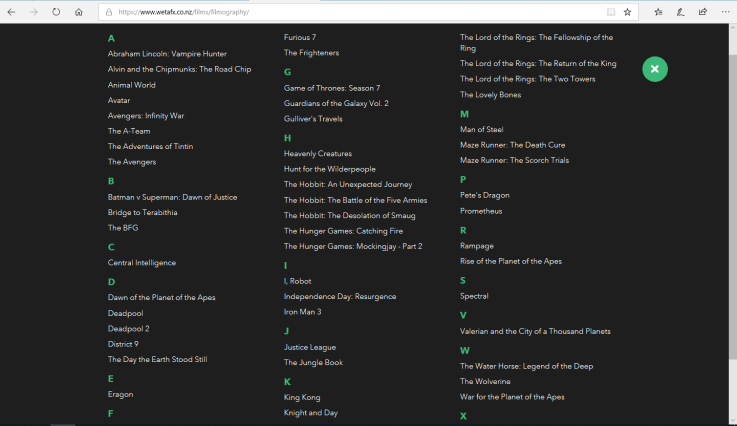
Task: Close the filmography overlay with the green X
Action: (654, 69)
